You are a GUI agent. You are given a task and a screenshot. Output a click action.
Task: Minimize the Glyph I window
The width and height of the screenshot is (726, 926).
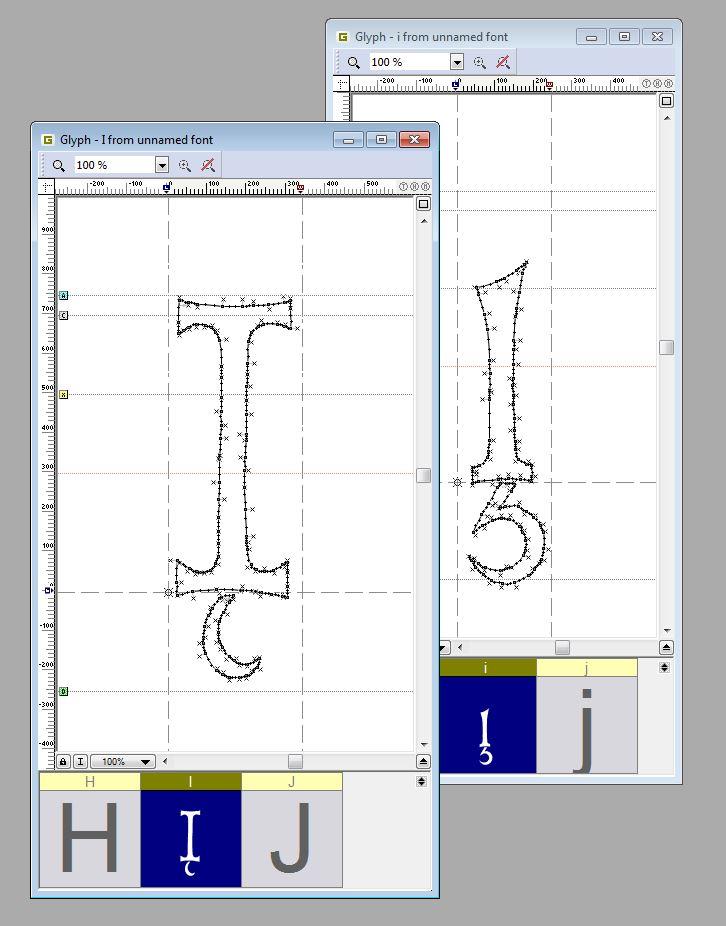pyautogui.click(x=349, y=140)
